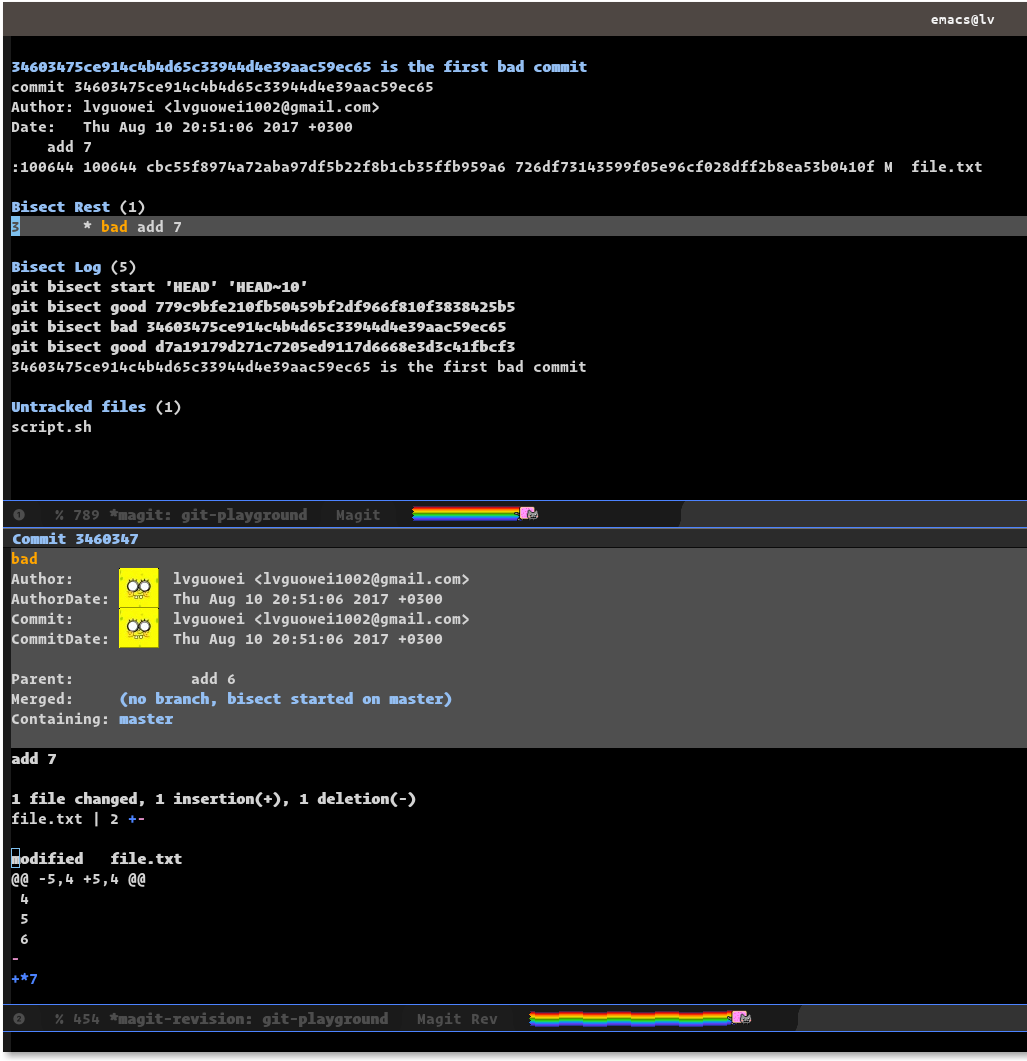Click the Magit Rev major mode name

pos(457,1019)
